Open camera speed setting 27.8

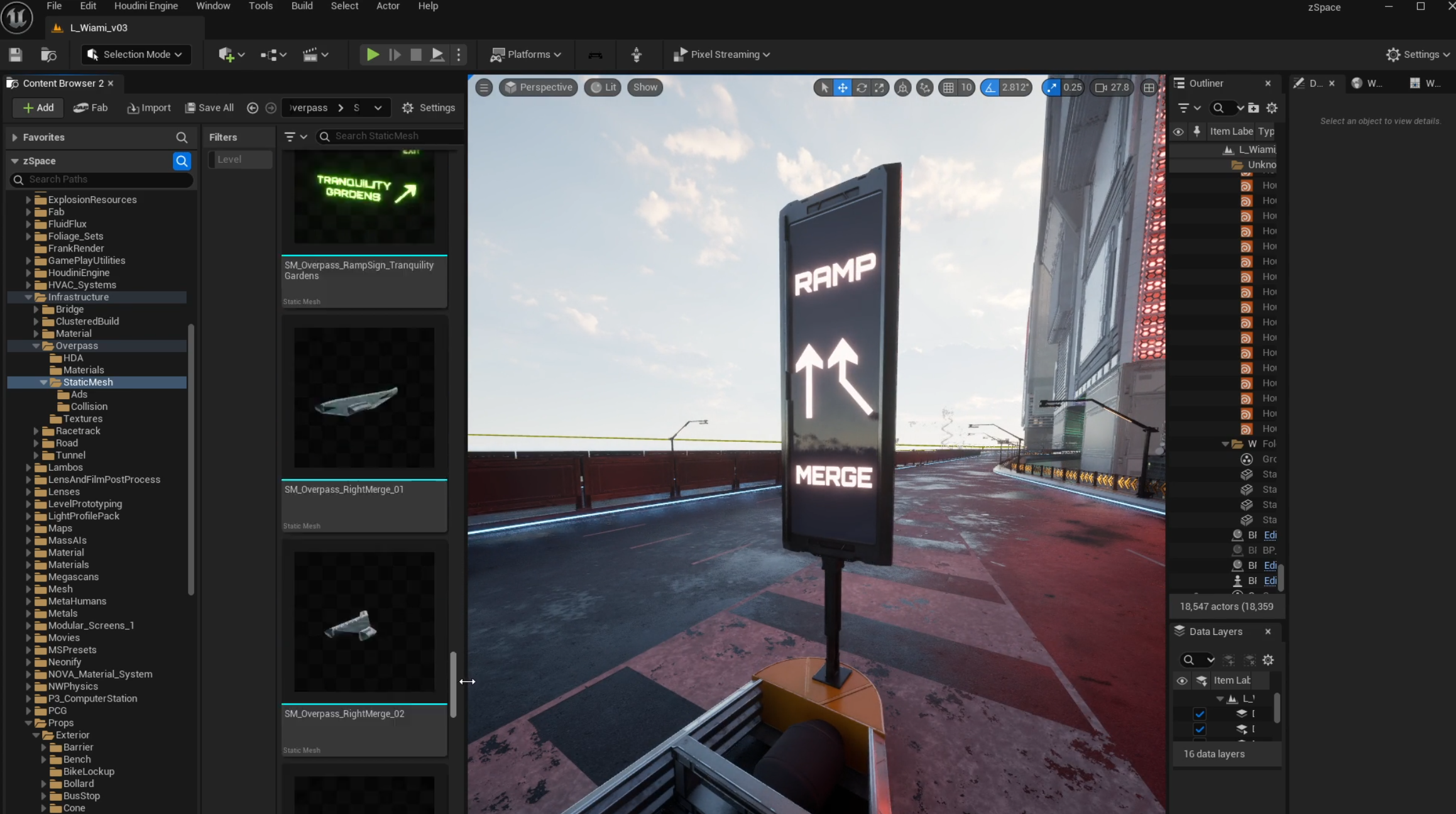click(x=1112, y=87)
